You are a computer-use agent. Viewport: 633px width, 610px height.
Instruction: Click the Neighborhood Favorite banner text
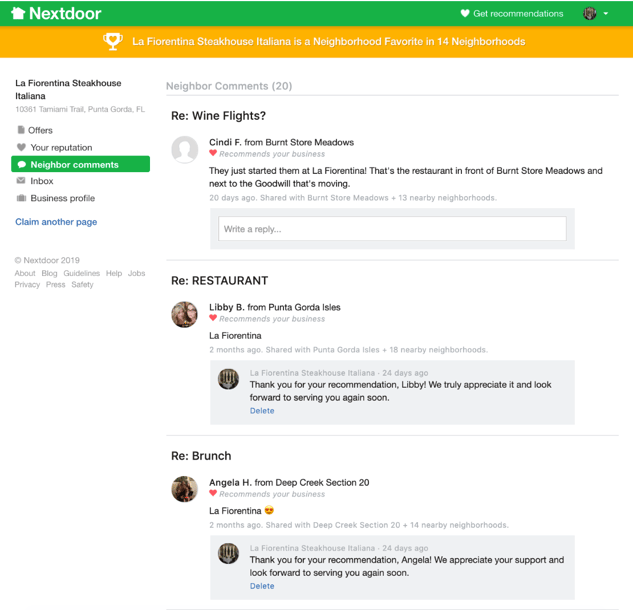click(329, 42)
